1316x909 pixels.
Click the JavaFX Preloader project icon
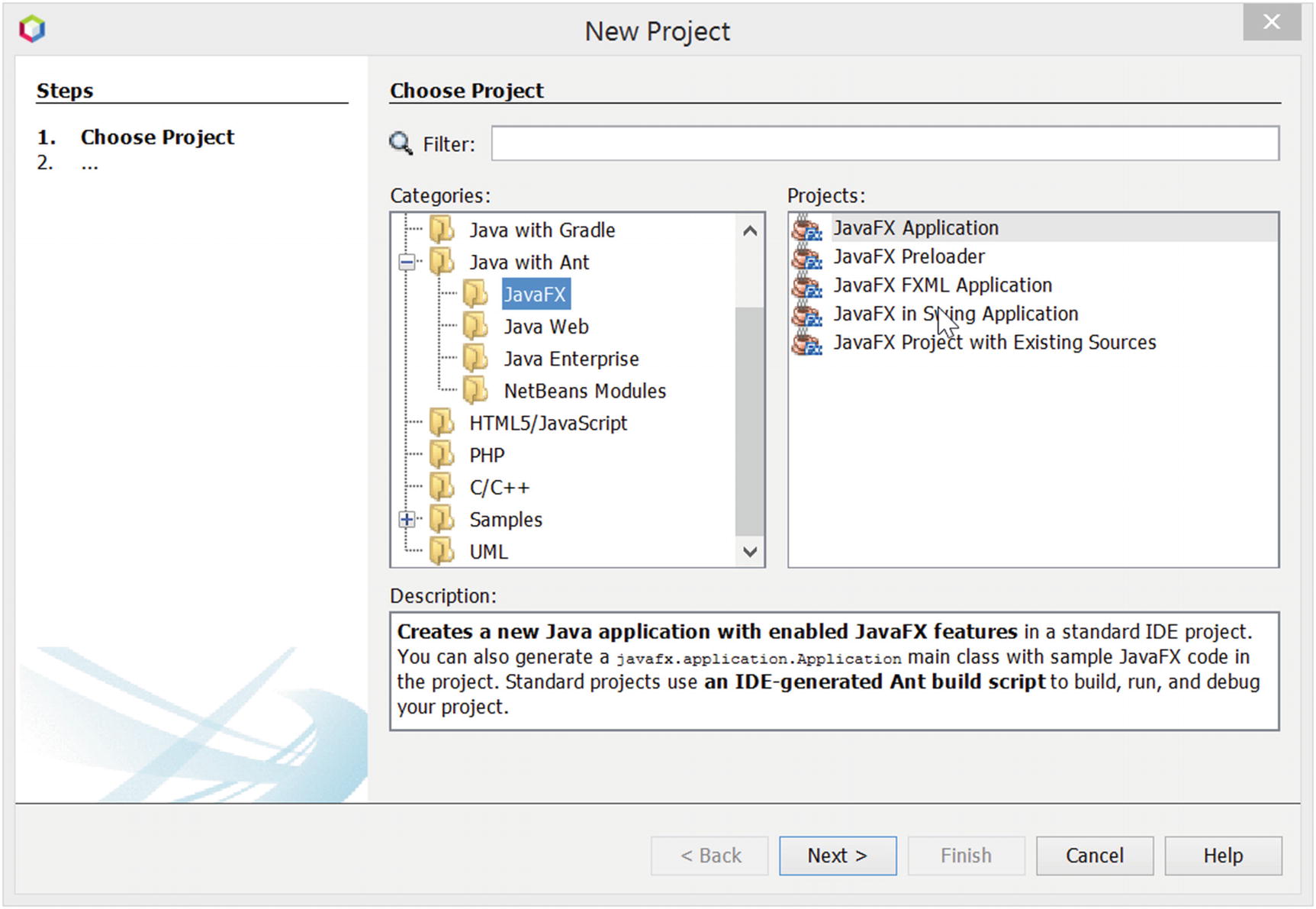click(x=807, y=256)
